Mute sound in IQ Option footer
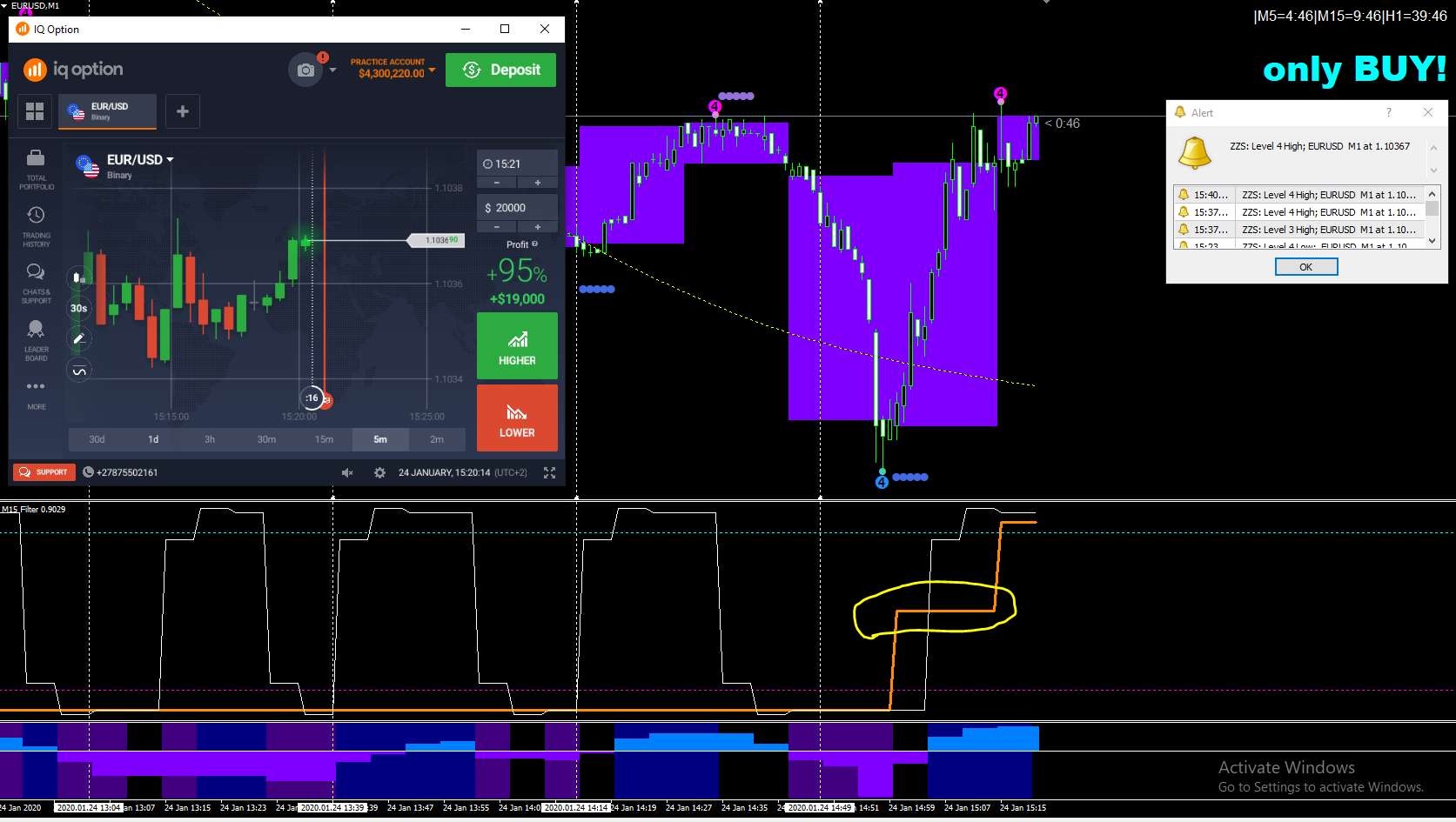 pyautogui.click(x=347, y=472)
